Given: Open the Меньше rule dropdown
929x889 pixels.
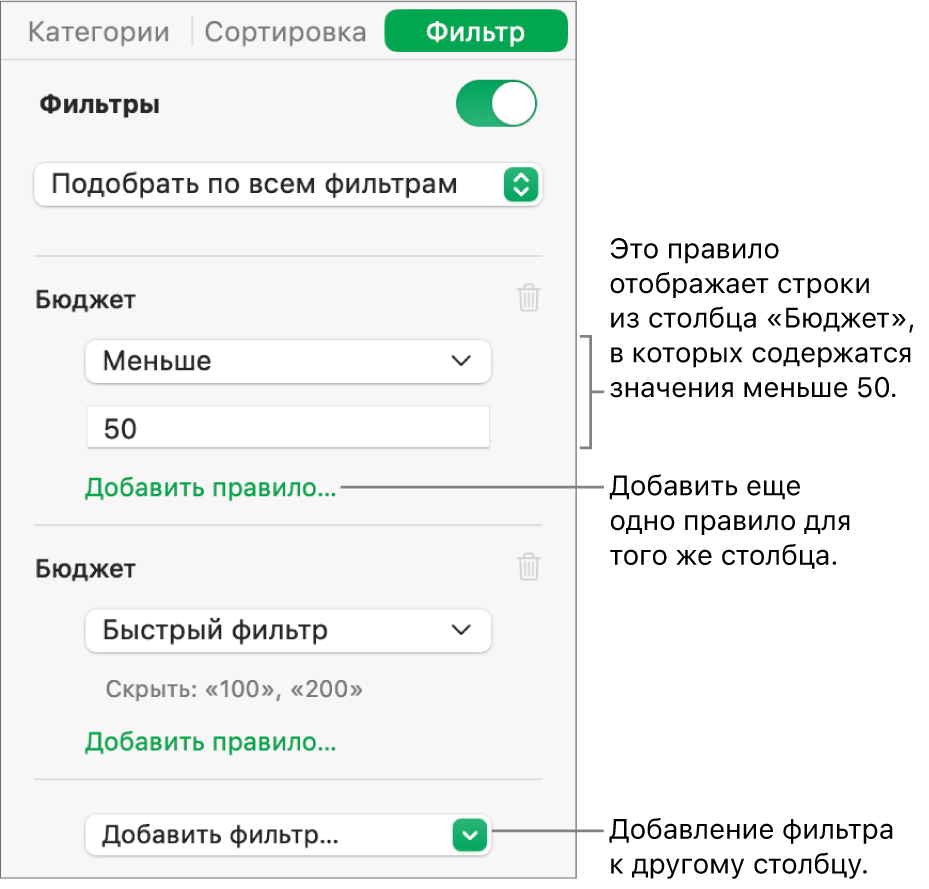Looking at the screenshot, I should 288,361.
